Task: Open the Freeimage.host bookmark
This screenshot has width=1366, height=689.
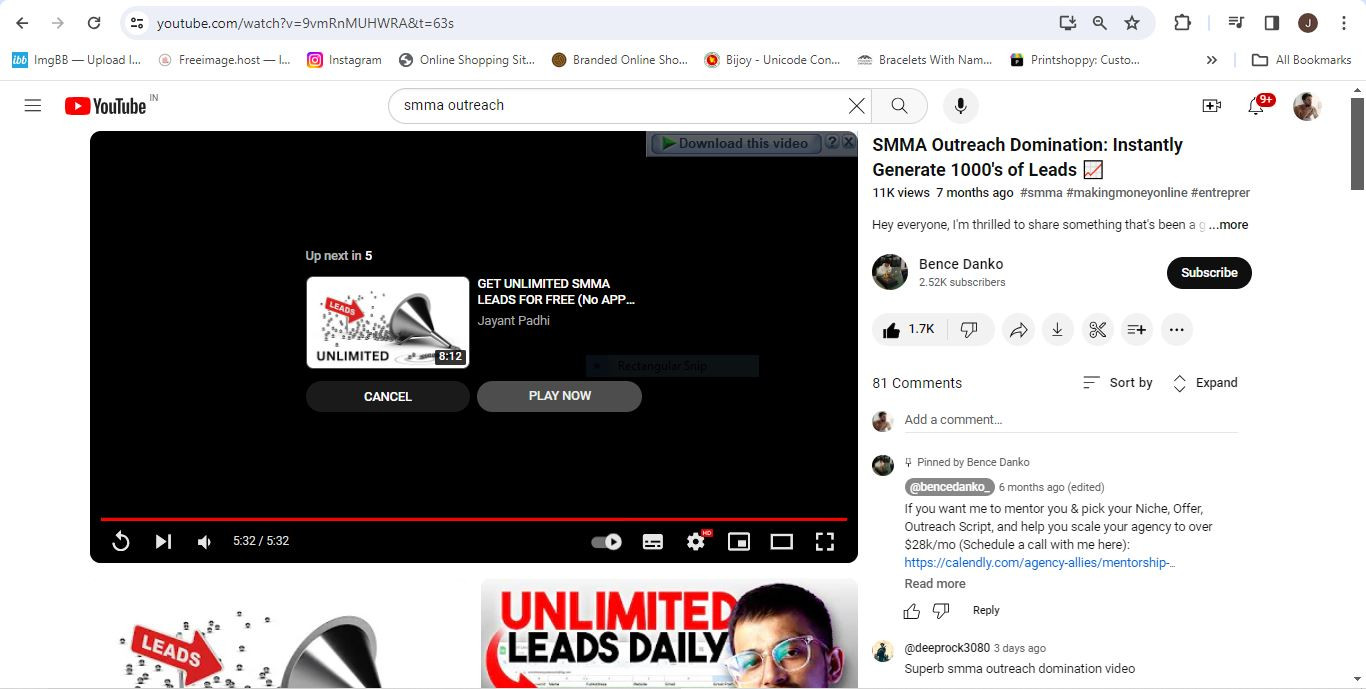Action: (224, 60)
